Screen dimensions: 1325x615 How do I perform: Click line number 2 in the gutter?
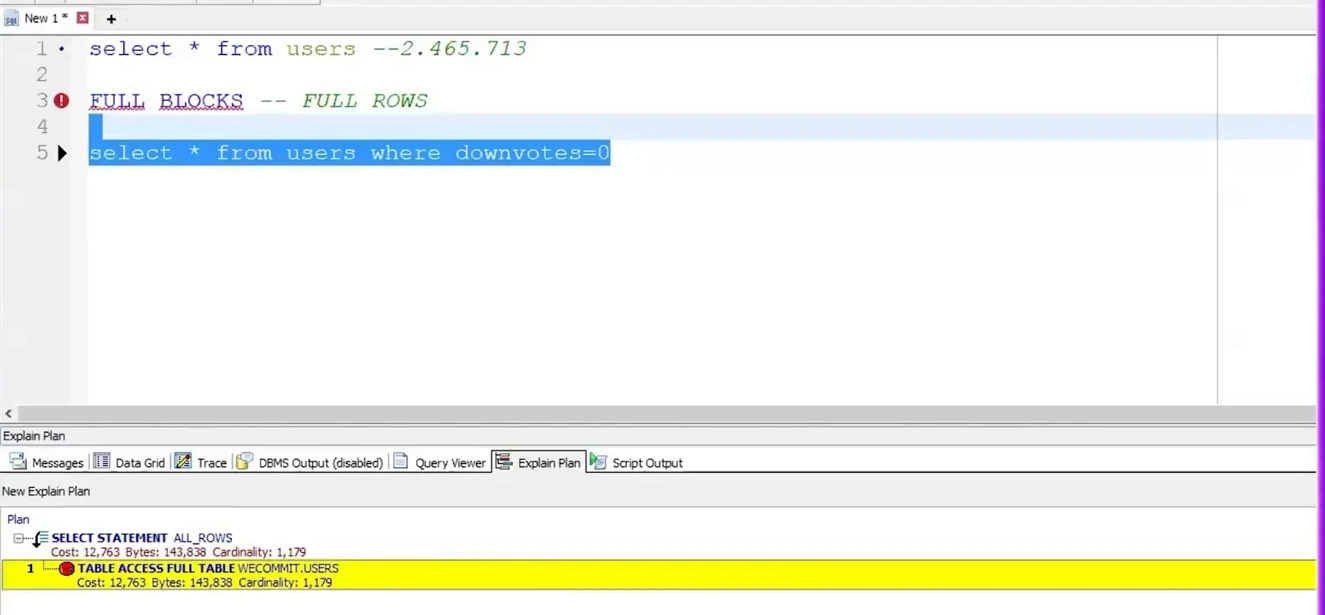point(42,75)
